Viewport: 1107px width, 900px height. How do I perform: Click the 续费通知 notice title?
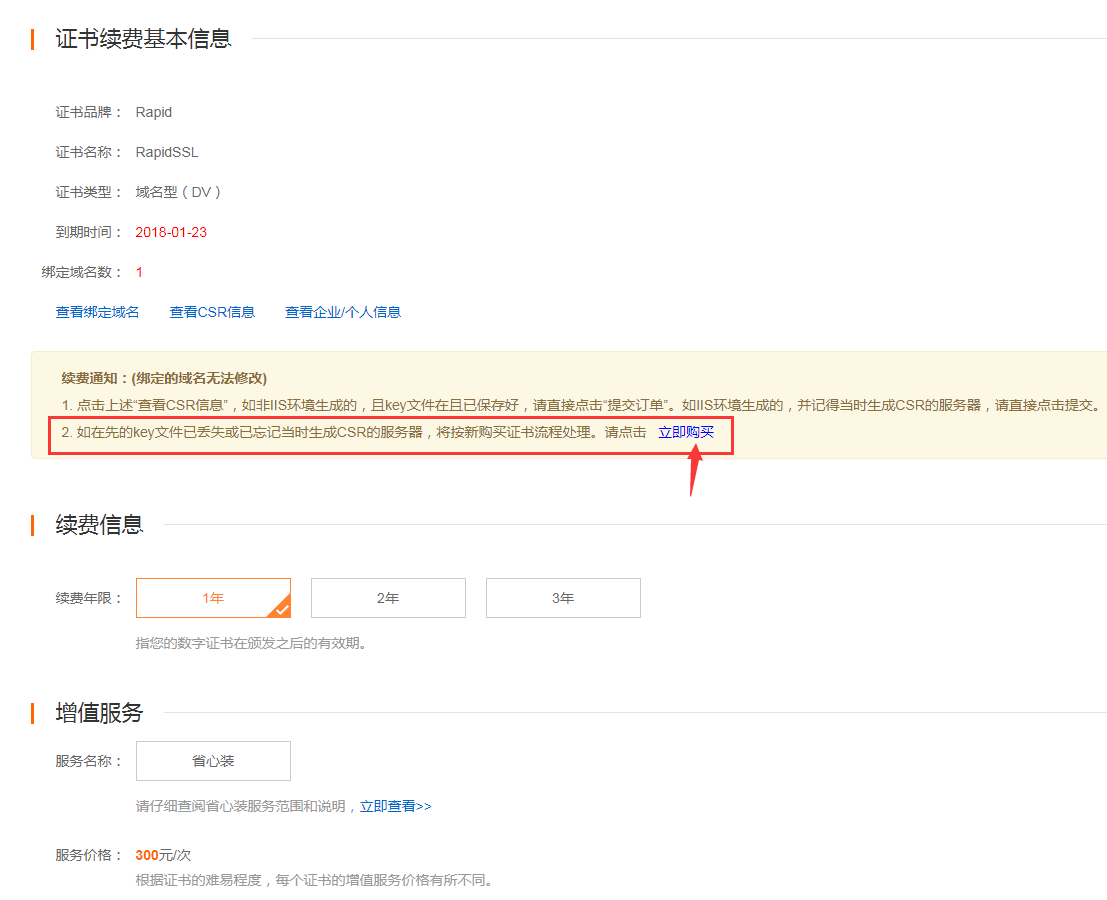click(164, 378)
